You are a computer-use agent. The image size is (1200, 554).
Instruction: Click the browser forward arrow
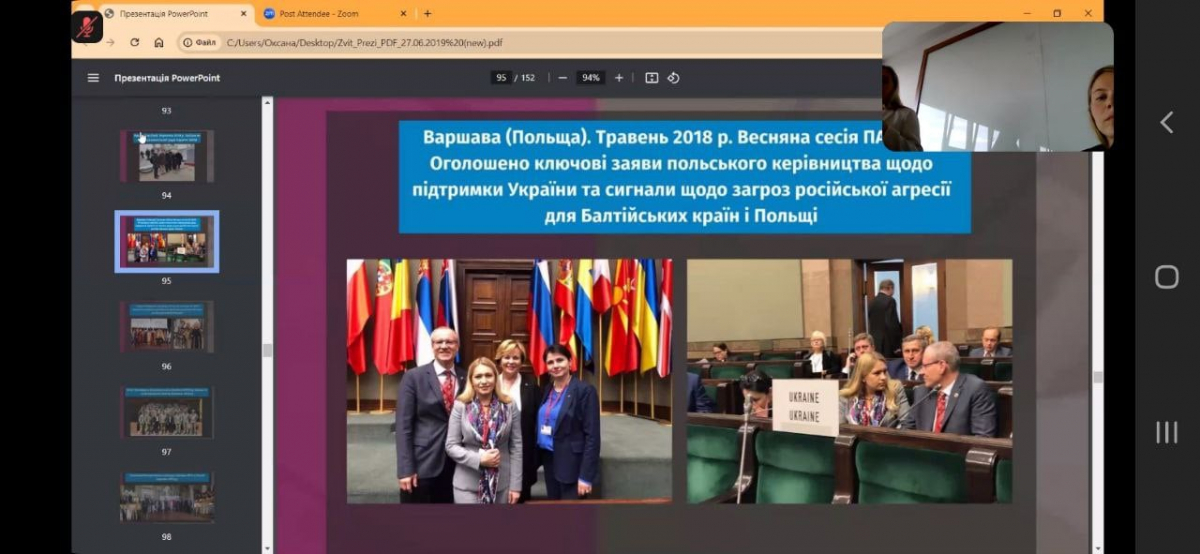click(110, 43)
